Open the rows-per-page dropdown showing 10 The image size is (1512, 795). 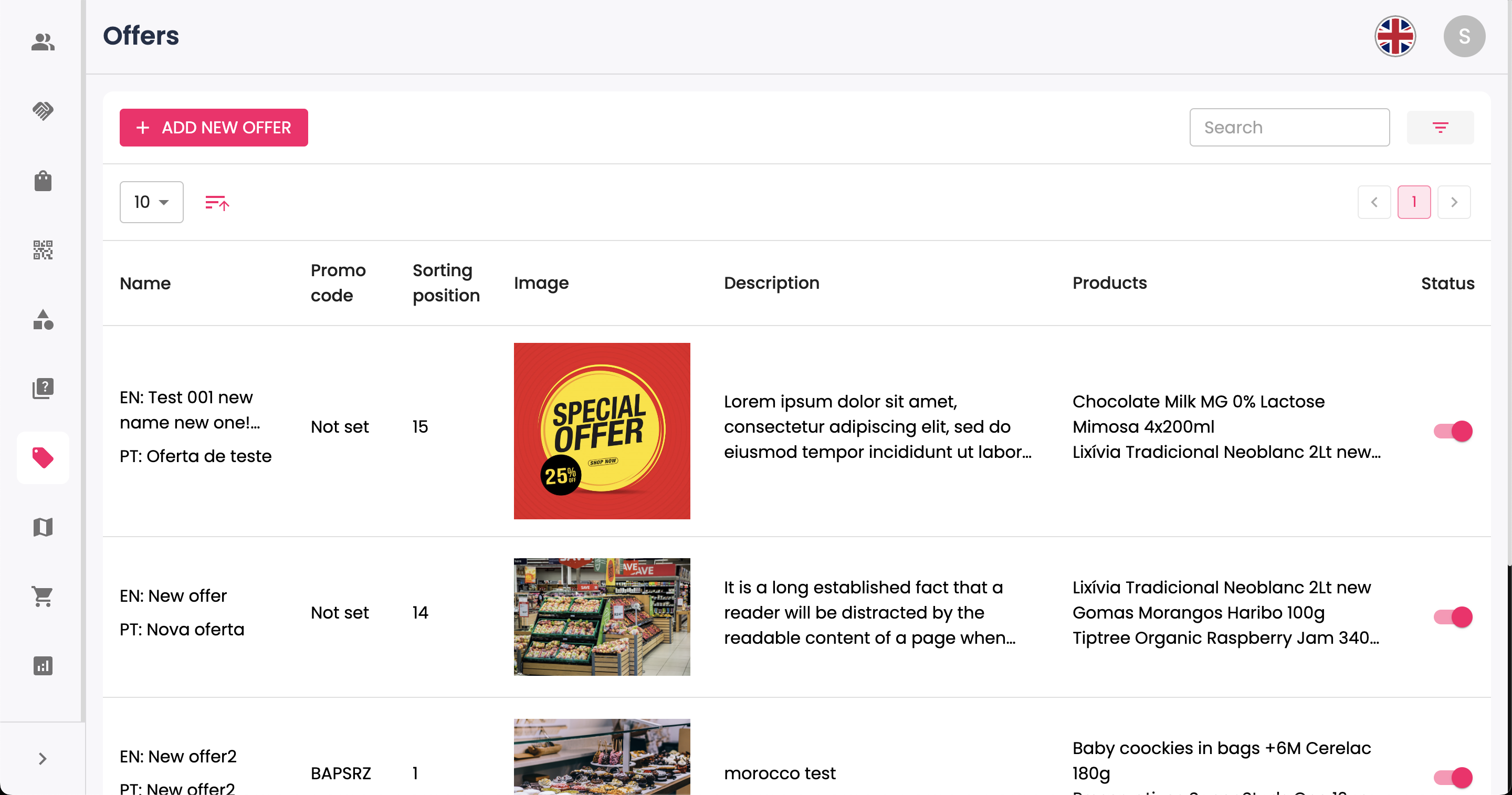tap(151, 202)
